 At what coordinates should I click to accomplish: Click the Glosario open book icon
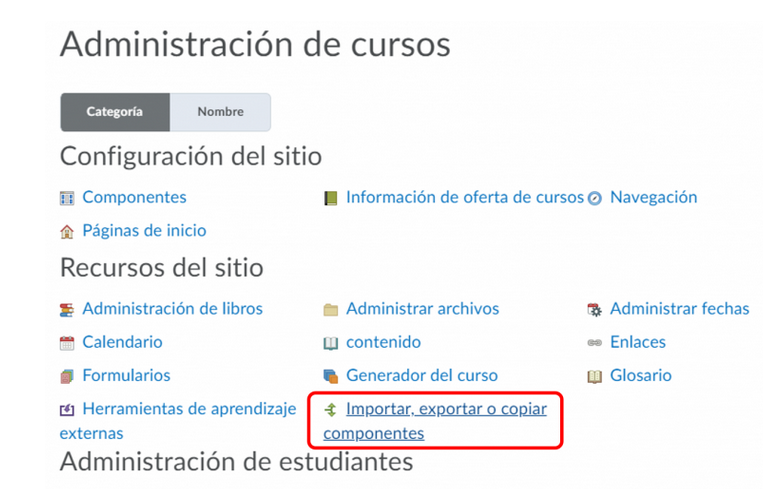(x=595, y=376)
